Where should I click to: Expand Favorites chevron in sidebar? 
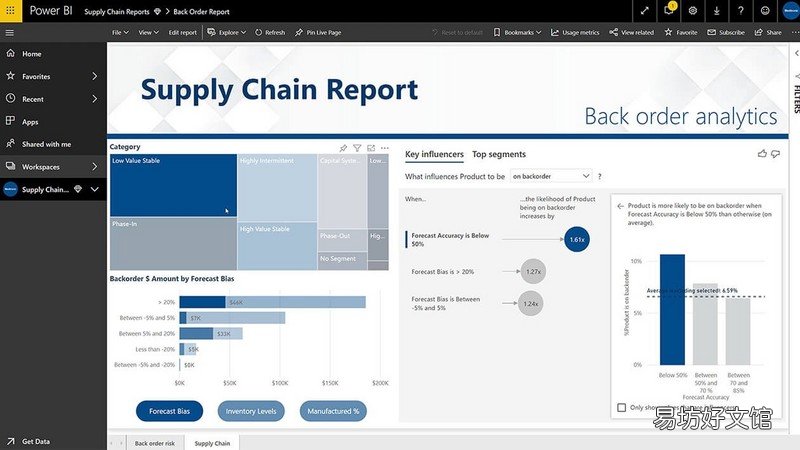click(95, 76)
